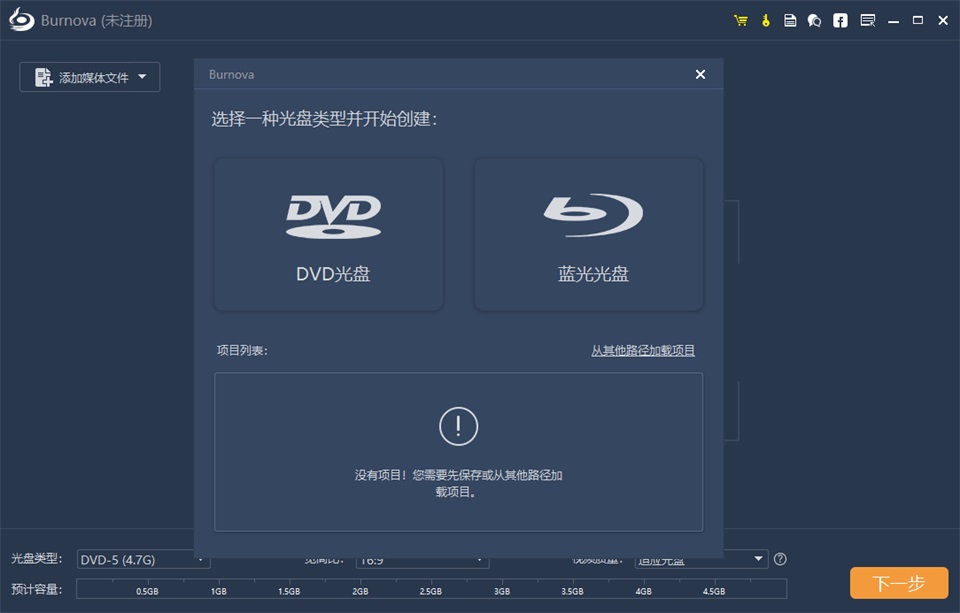
Task: Click the 光盘类型 label
Action: tap(36, 558)
